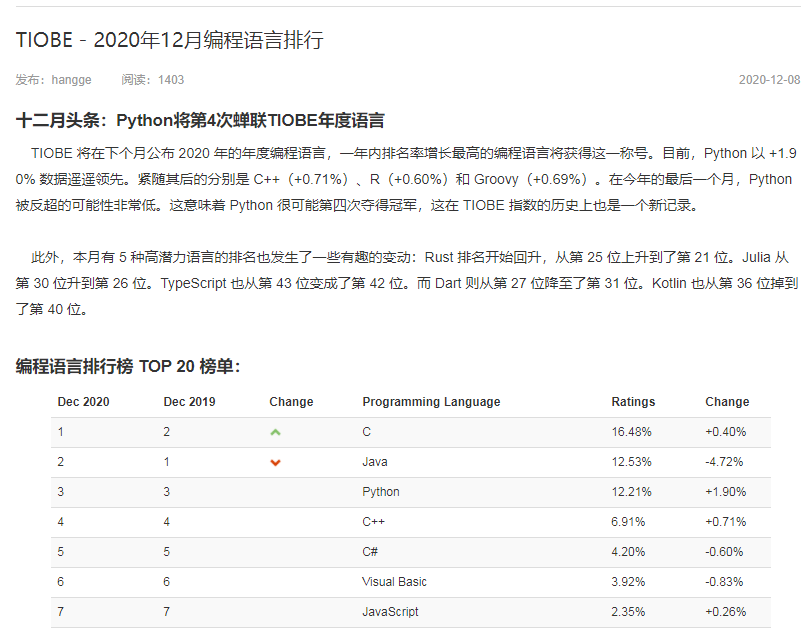Click the change value -4.72%
Image resolution: width=811 pixels, height=633 pixels.
(x=724, y=462)
